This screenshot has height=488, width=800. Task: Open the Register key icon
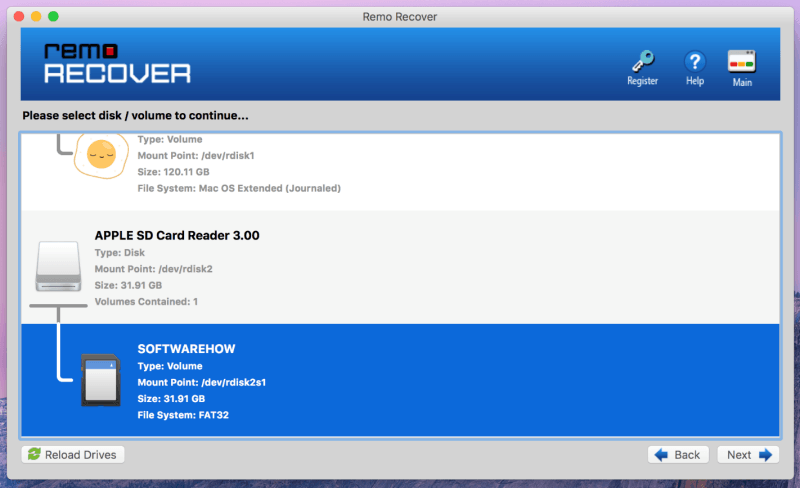pos(643,61)
